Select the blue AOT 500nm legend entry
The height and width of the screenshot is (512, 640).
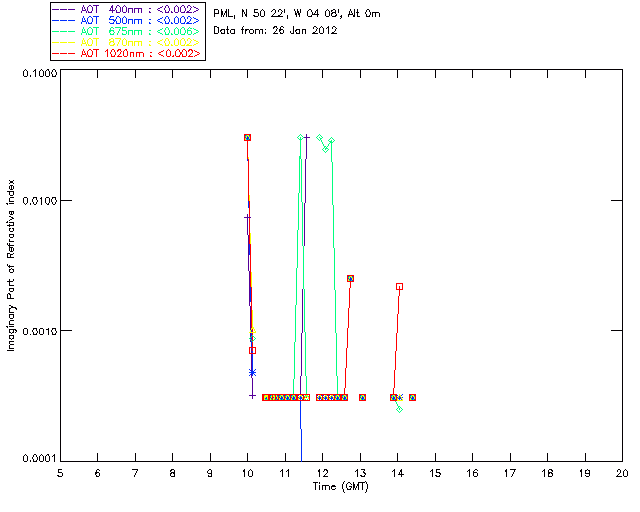pos(126,20)
